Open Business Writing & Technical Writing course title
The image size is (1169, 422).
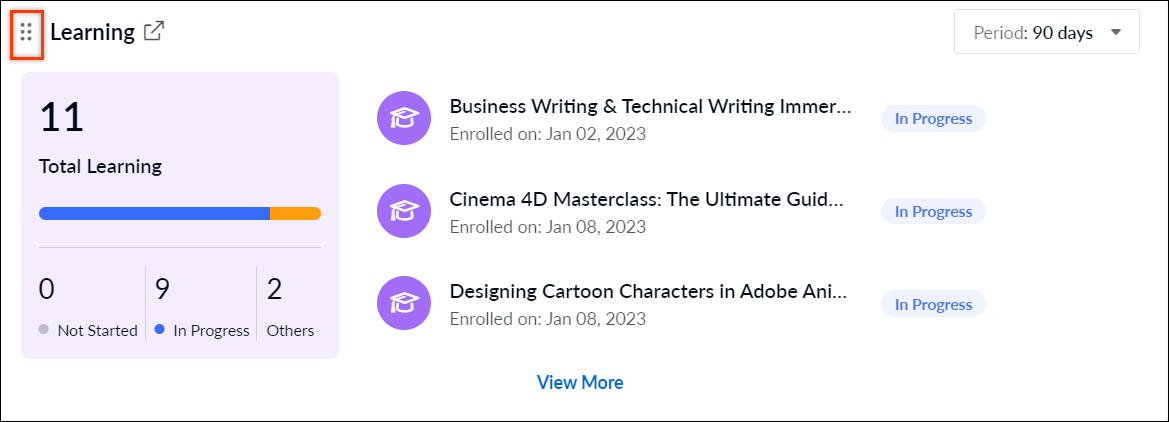click(x=650, y=107)
